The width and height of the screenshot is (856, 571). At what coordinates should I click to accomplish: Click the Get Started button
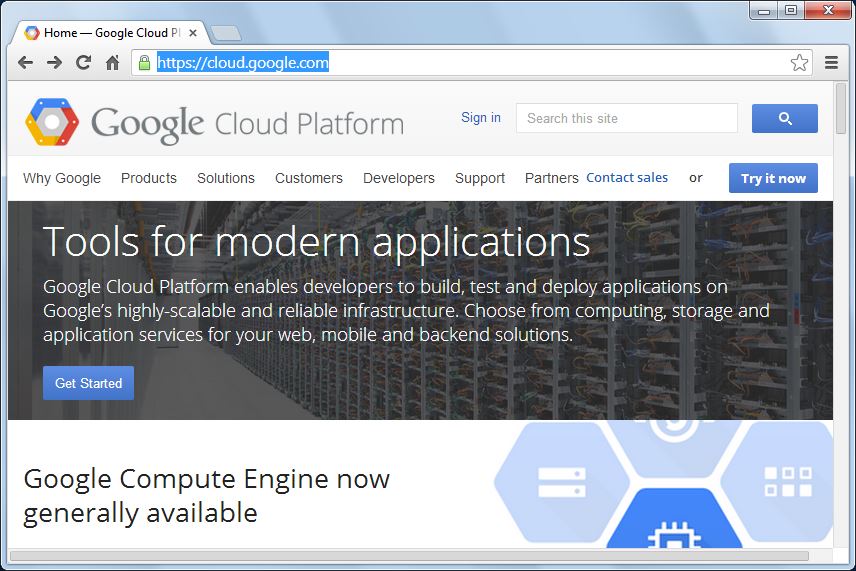[88, 383]
